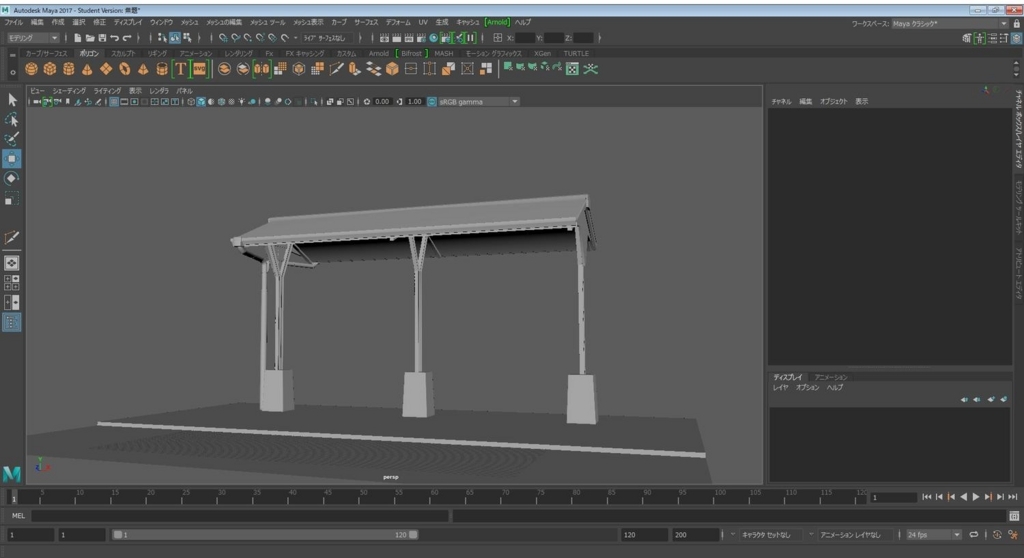
Task: Select the SVG shelf icon
Action: click(x=199, y=69)
